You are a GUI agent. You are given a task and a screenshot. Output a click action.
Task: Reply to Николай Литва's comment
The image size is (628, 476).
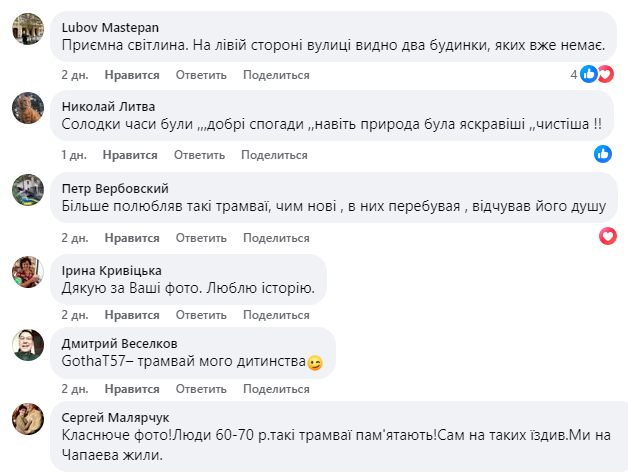coord(199,155)
